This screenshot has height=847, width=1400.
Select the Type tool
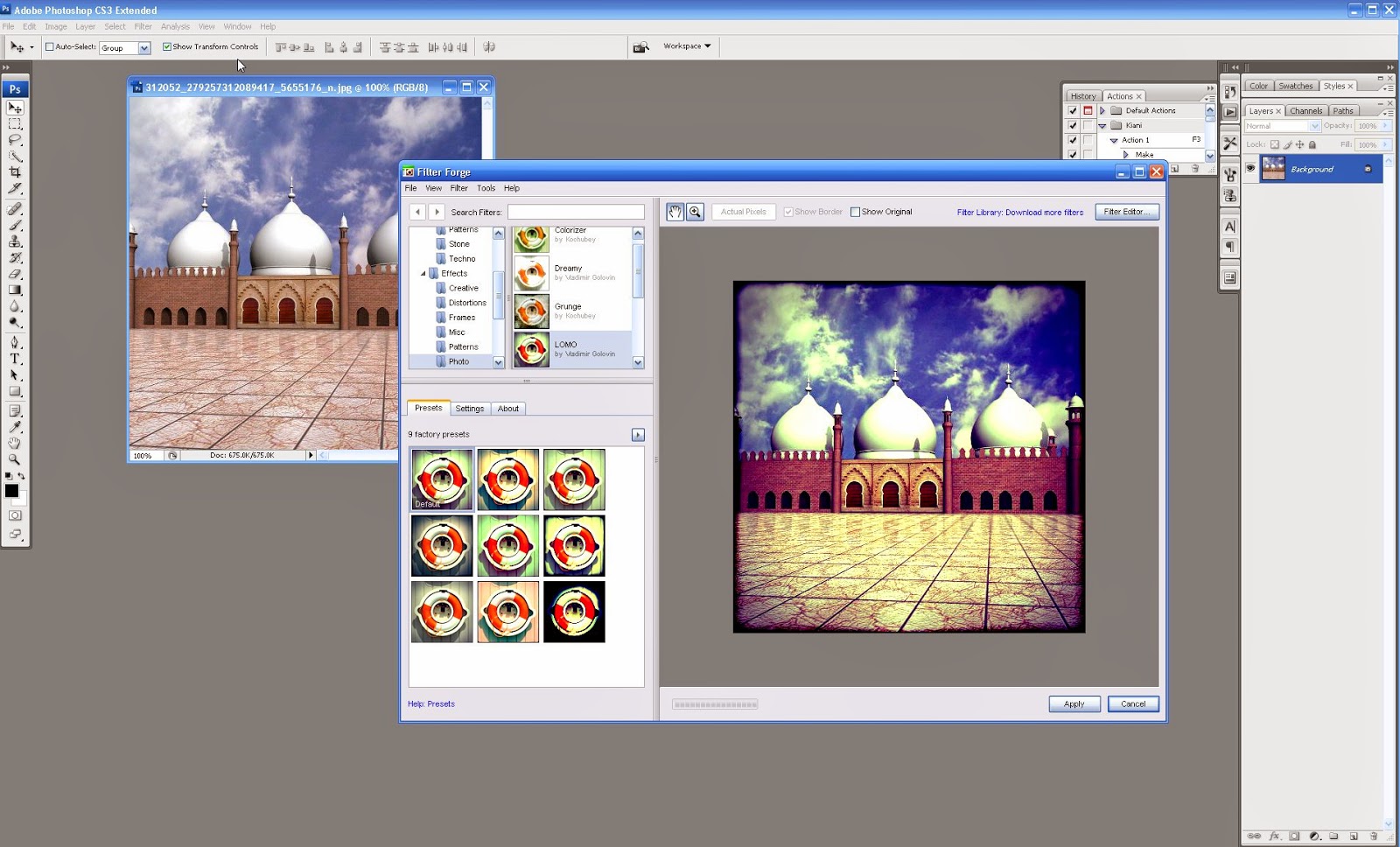(15, 359)
